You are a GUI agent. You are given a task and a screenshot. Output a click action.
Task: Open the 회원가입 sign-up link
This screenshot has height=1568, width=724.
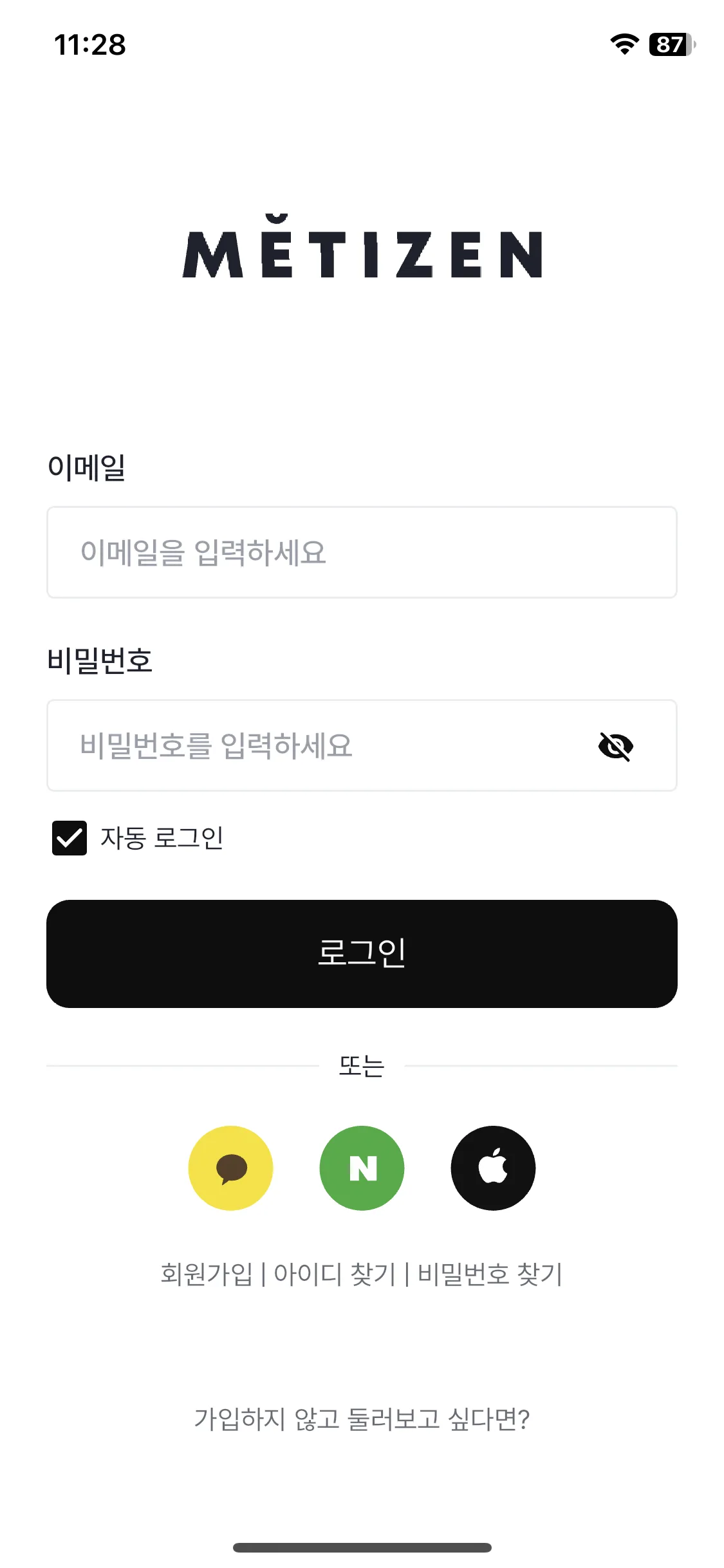click(207, 1274)
